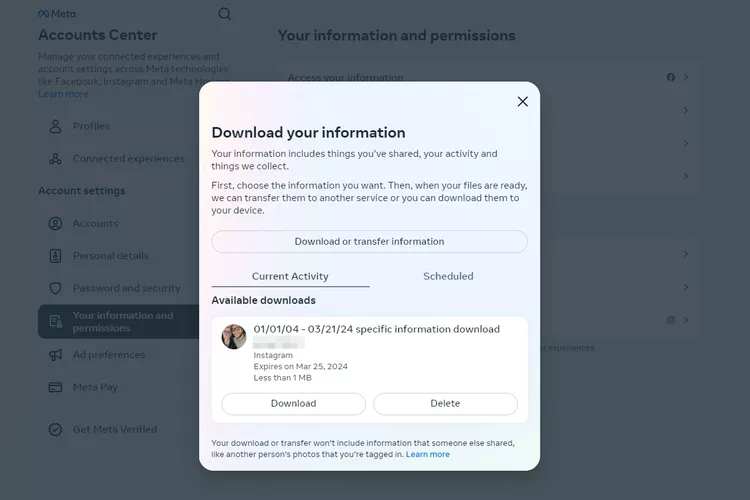The height and width of the screenshot is (500, 750).
Task: Click the Get Meta Verified badge icon
Action: point(55,430)
